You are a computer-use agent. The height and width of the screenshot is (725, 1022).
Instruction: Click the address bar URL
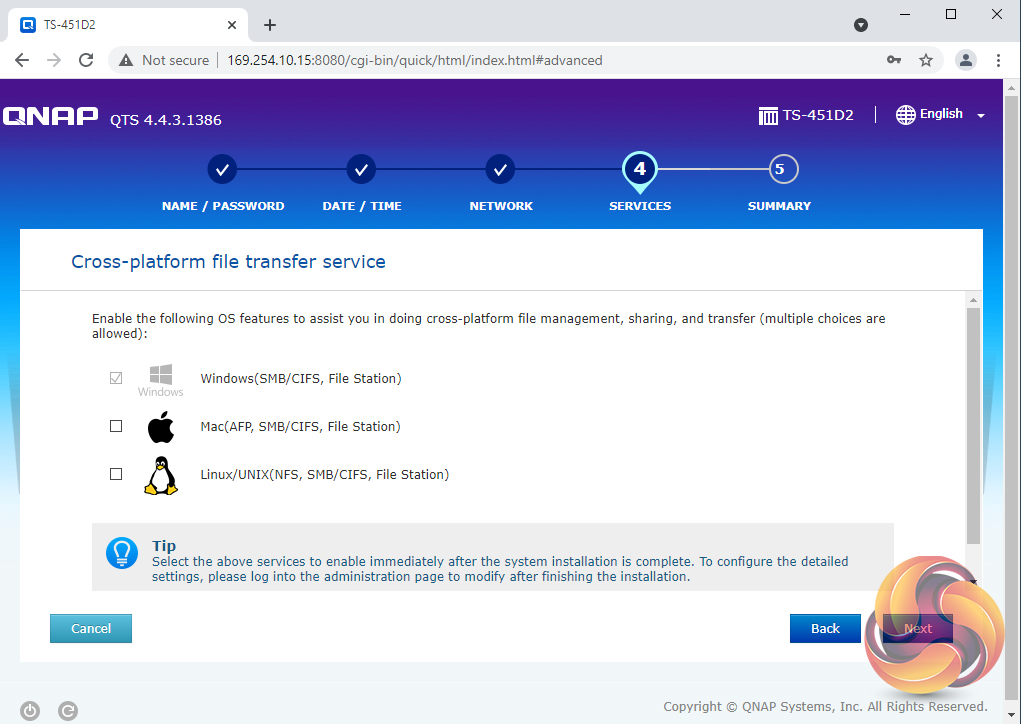415,61
